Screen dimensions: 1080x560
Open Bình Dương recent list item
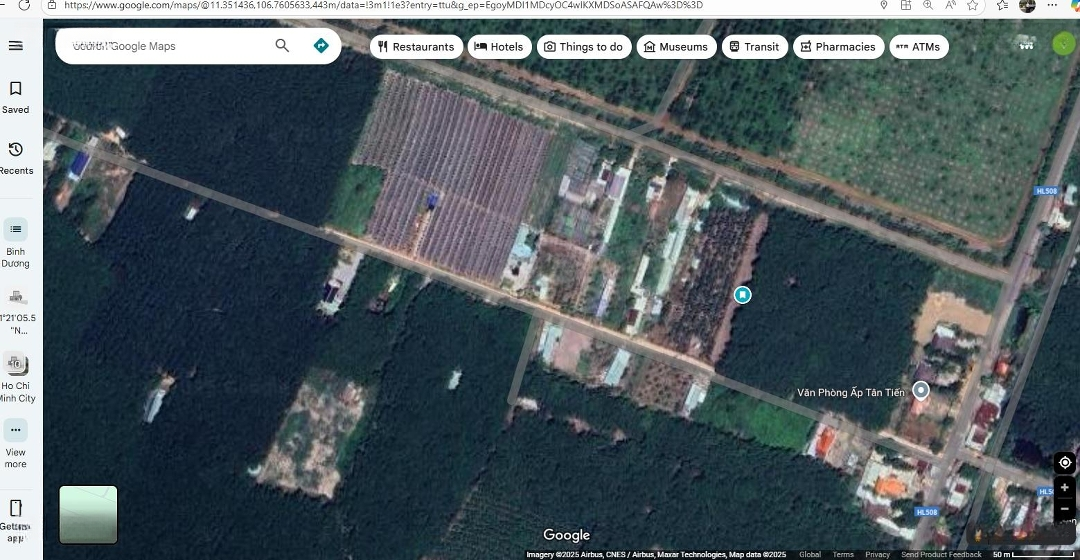pos(15,243)
